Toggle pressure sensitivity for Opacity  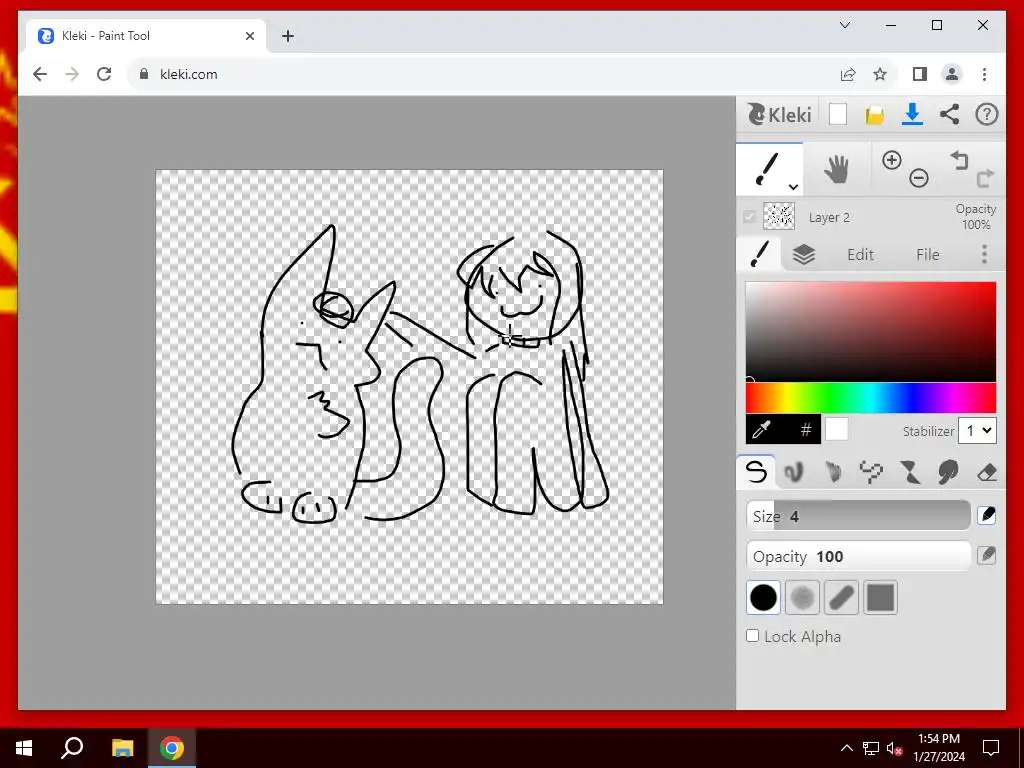click(987, 556)
